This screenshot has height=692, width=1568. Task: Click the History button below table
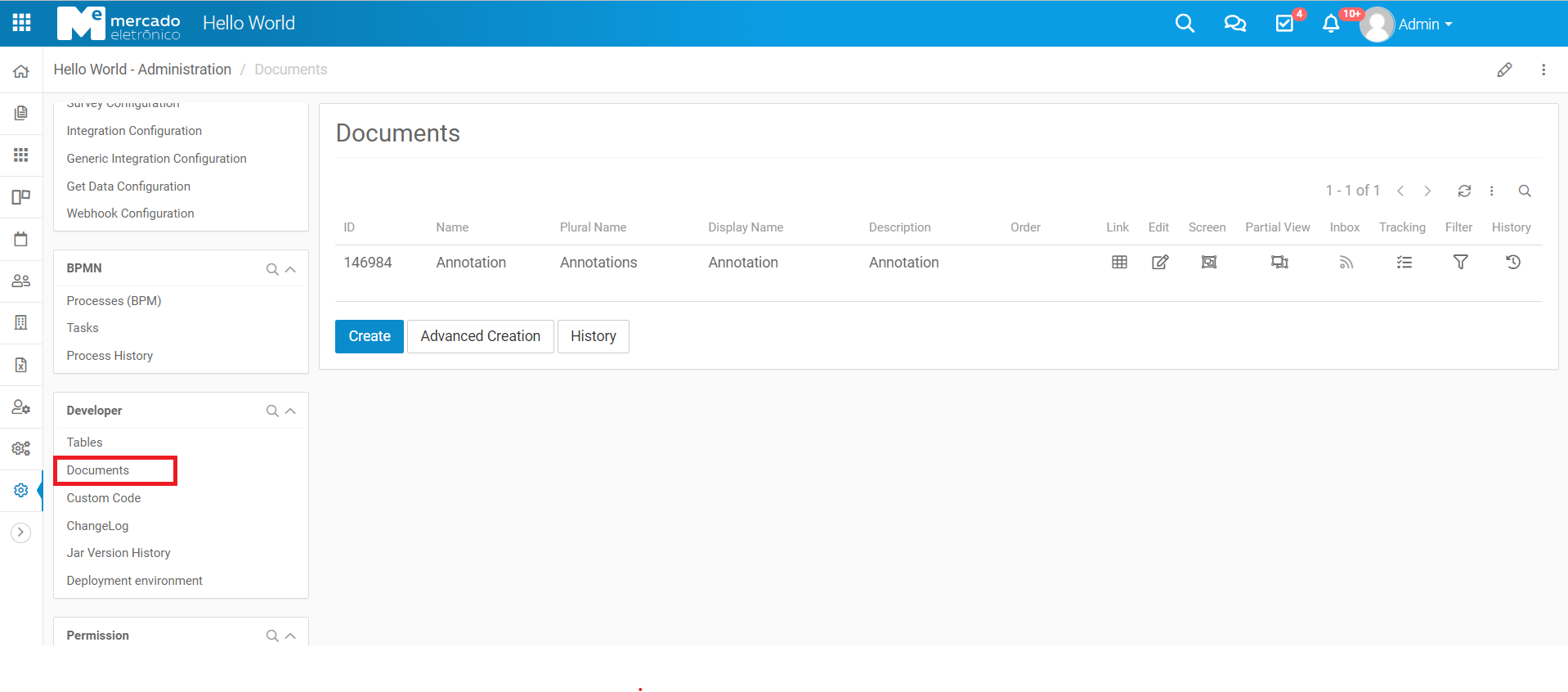594,336
